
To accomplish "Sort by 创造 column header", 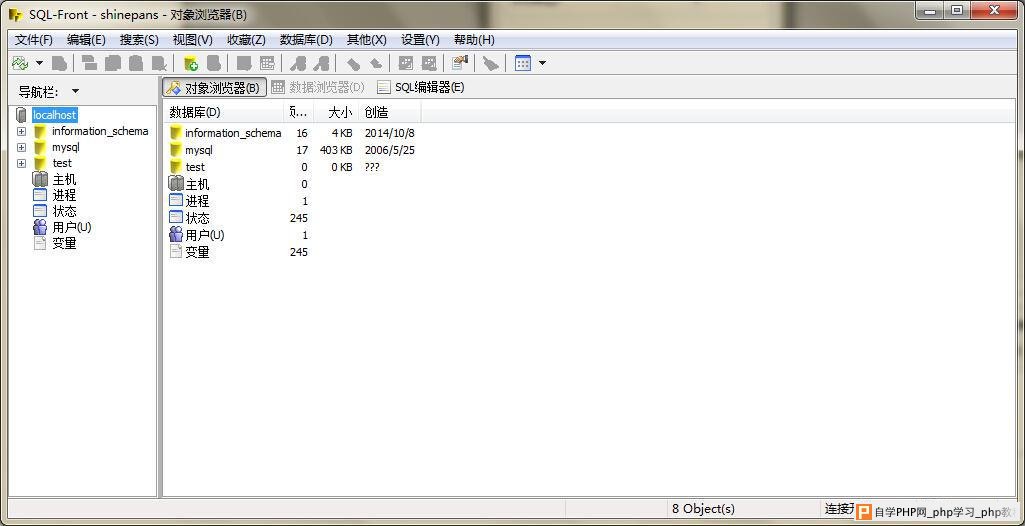I will [390, 112].
